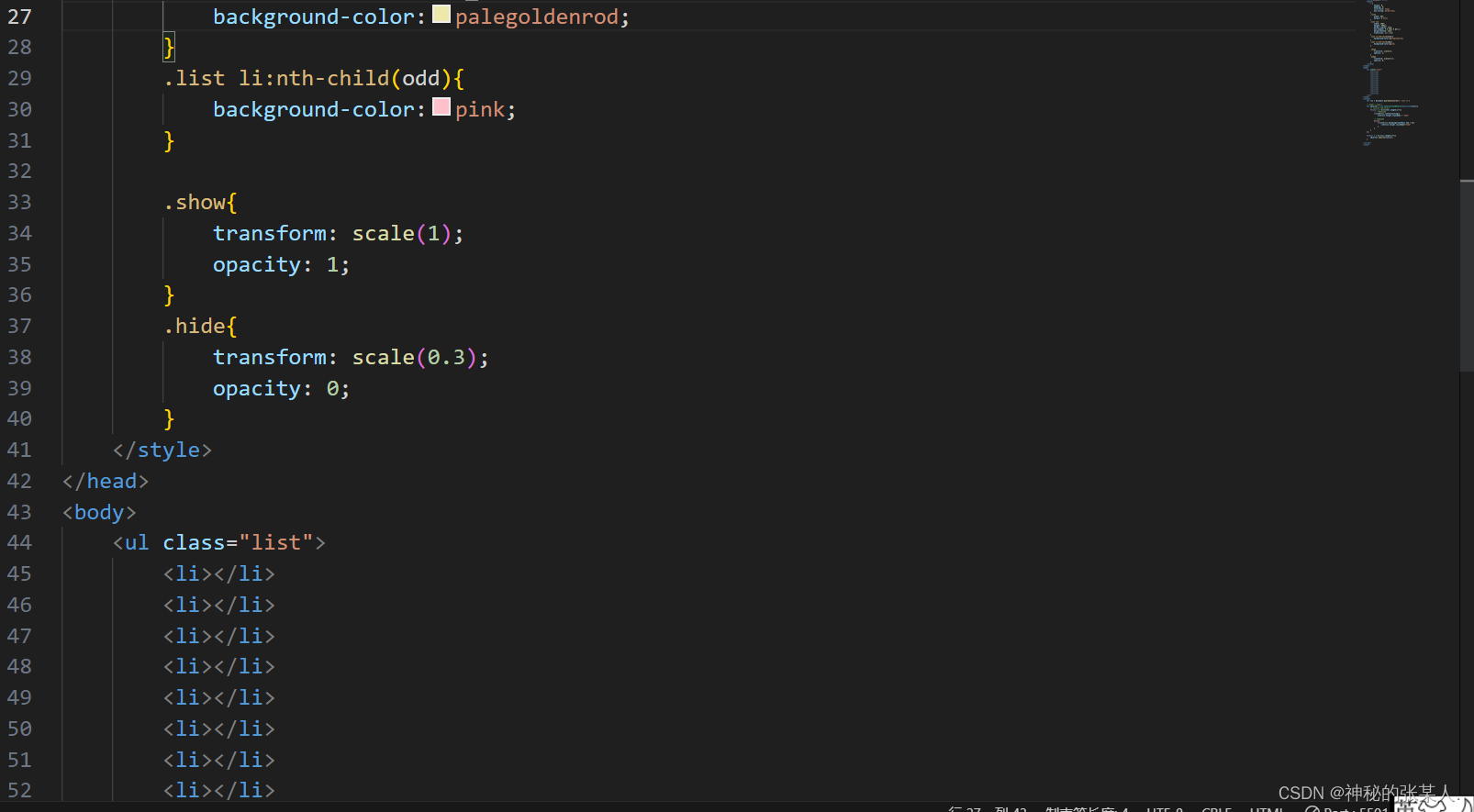Click 'opacity: 1;' declaration
Screen dimensions: 1474x812
(x=281, y=264)
